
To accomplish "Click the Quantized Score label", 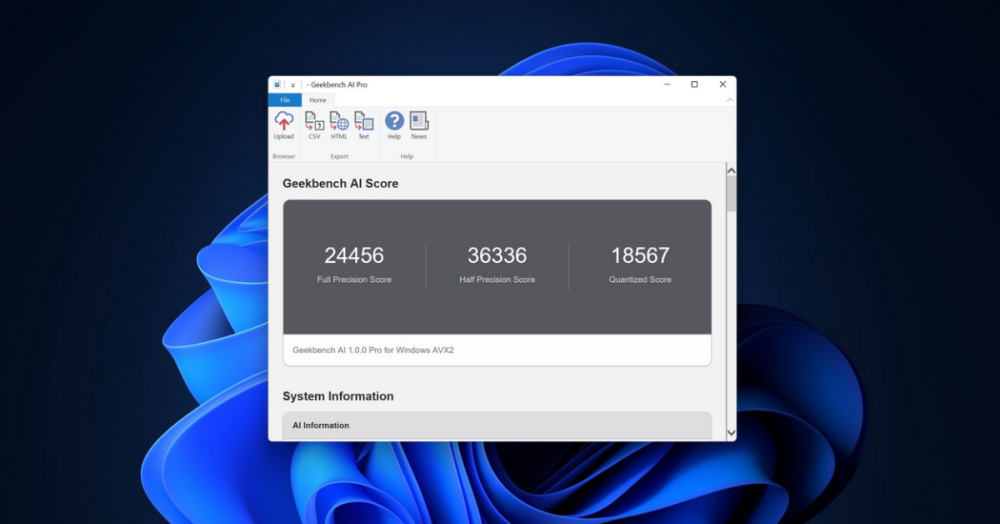I will (640, 279).
